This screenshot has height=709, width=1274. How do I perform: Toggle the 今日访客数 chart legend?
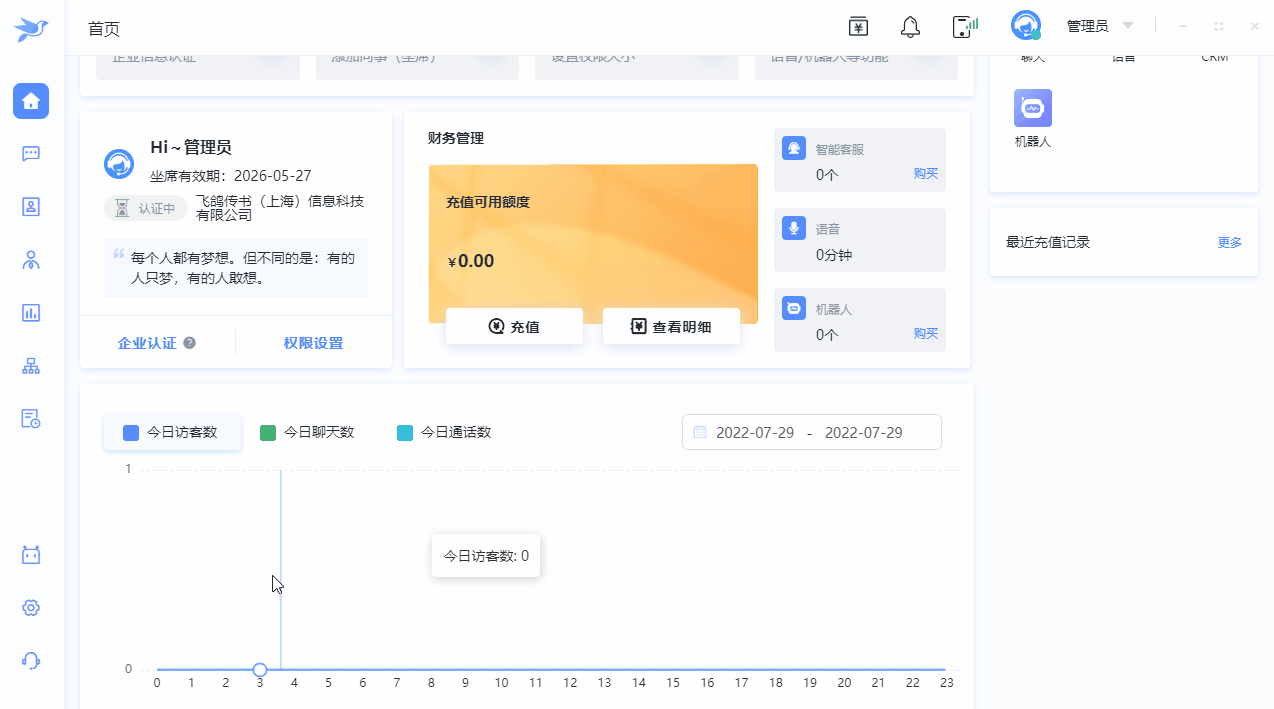click(172, 433)
